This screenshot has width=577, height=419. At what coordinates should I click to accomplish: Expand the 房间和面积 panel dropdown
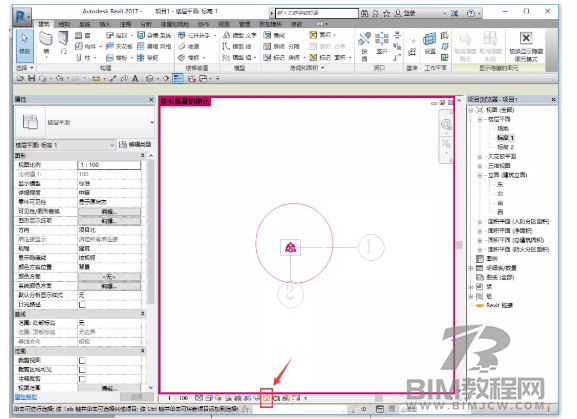[x=307, y=68]
